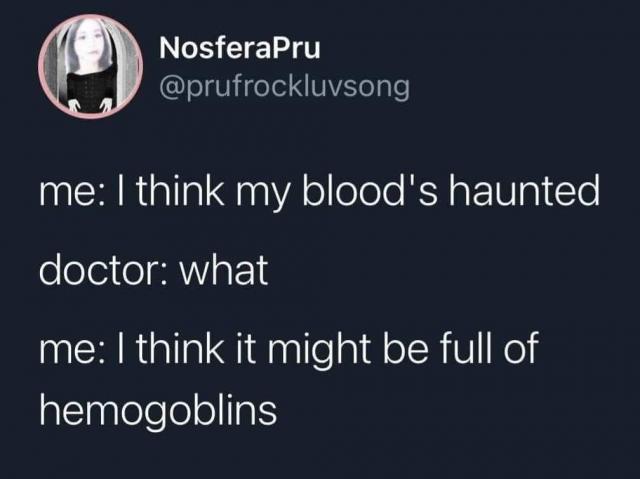
Task: Click the word "hemogoblins"
Action: [158, 409]
